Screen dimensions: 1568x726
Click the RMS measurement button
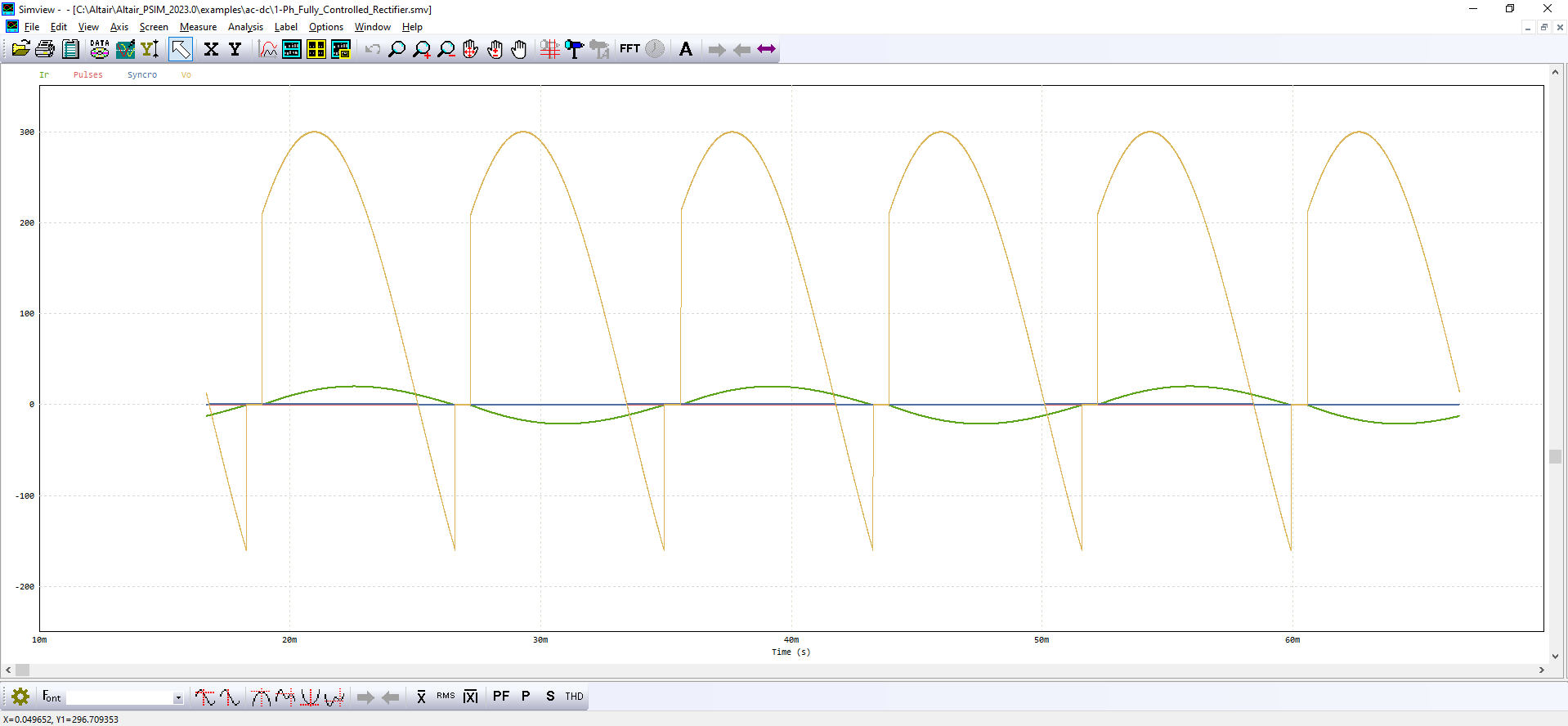[x=446, y=697]
